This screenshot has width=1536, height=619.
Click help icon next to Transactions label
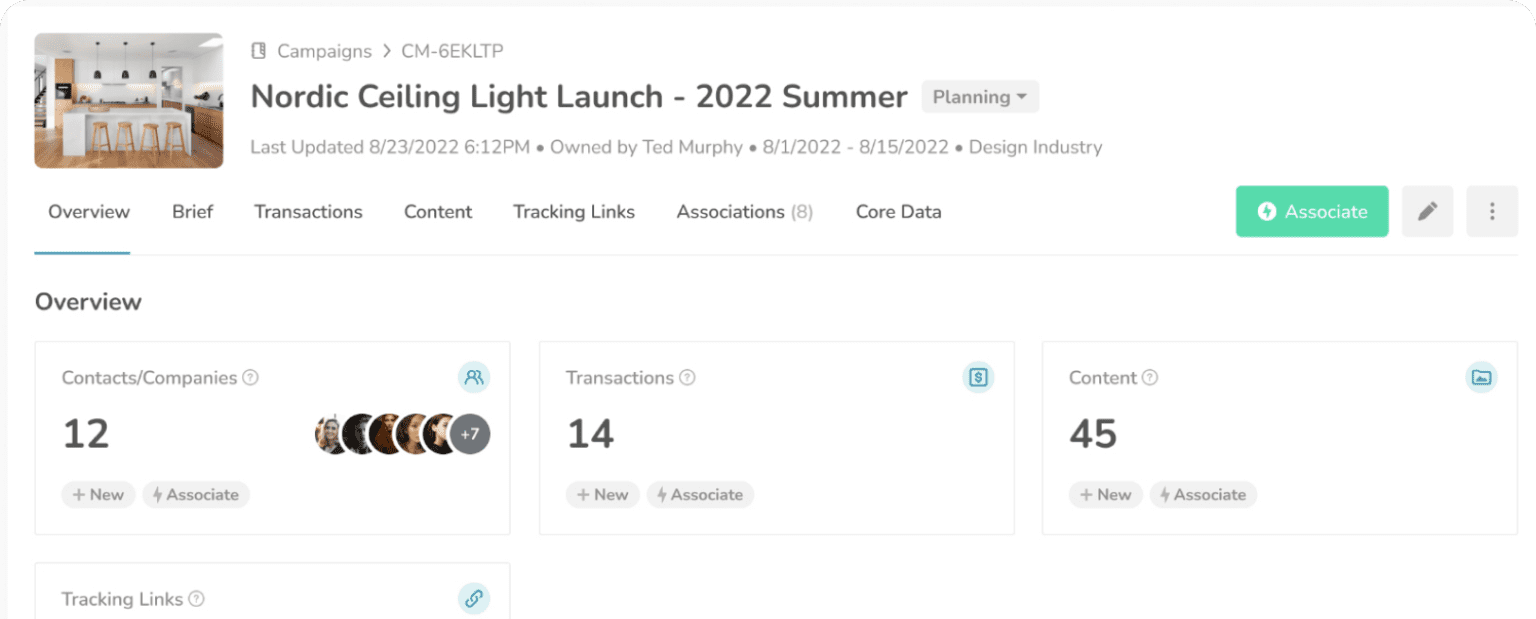point(687,378)
